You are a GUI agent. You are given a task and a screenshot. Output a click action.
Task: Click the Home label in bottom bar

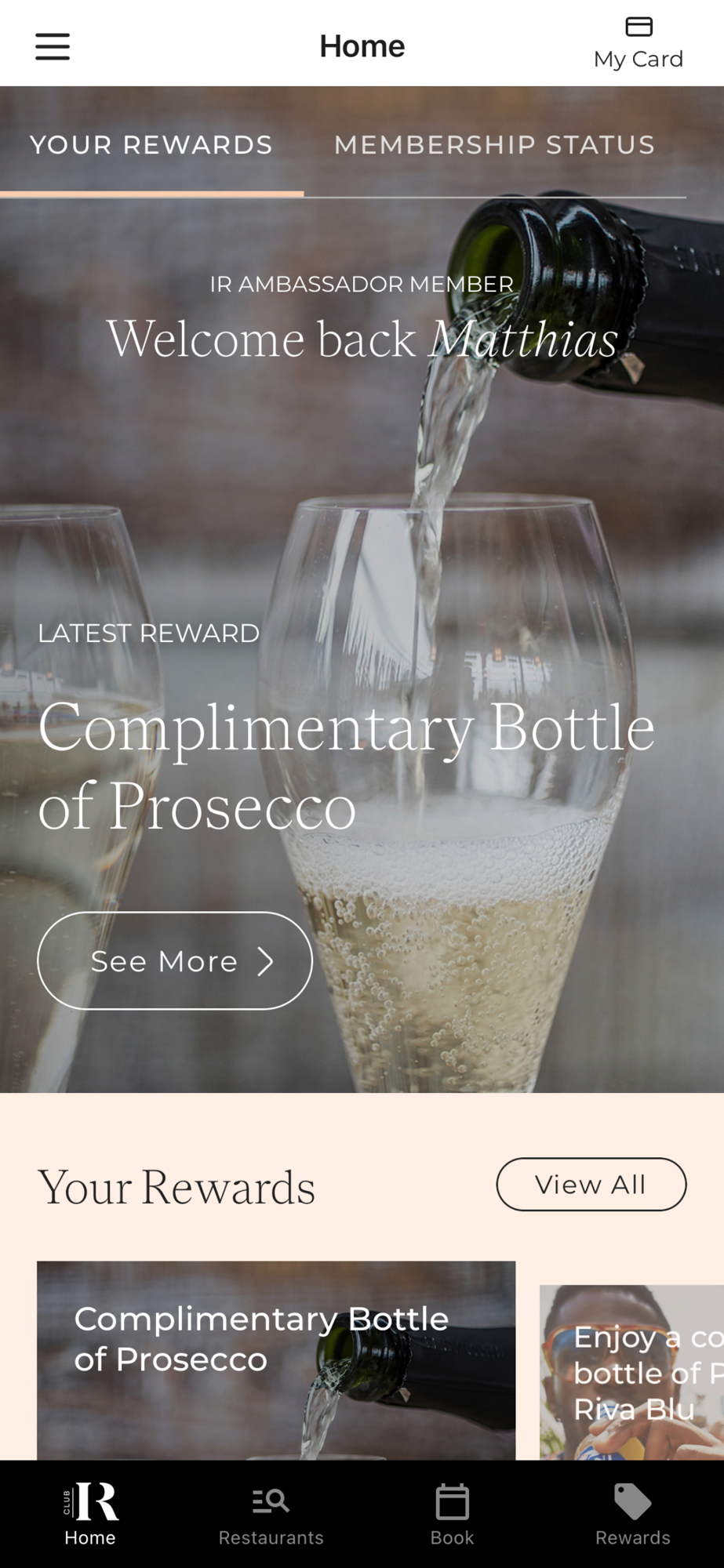(x=90, y=1537)
